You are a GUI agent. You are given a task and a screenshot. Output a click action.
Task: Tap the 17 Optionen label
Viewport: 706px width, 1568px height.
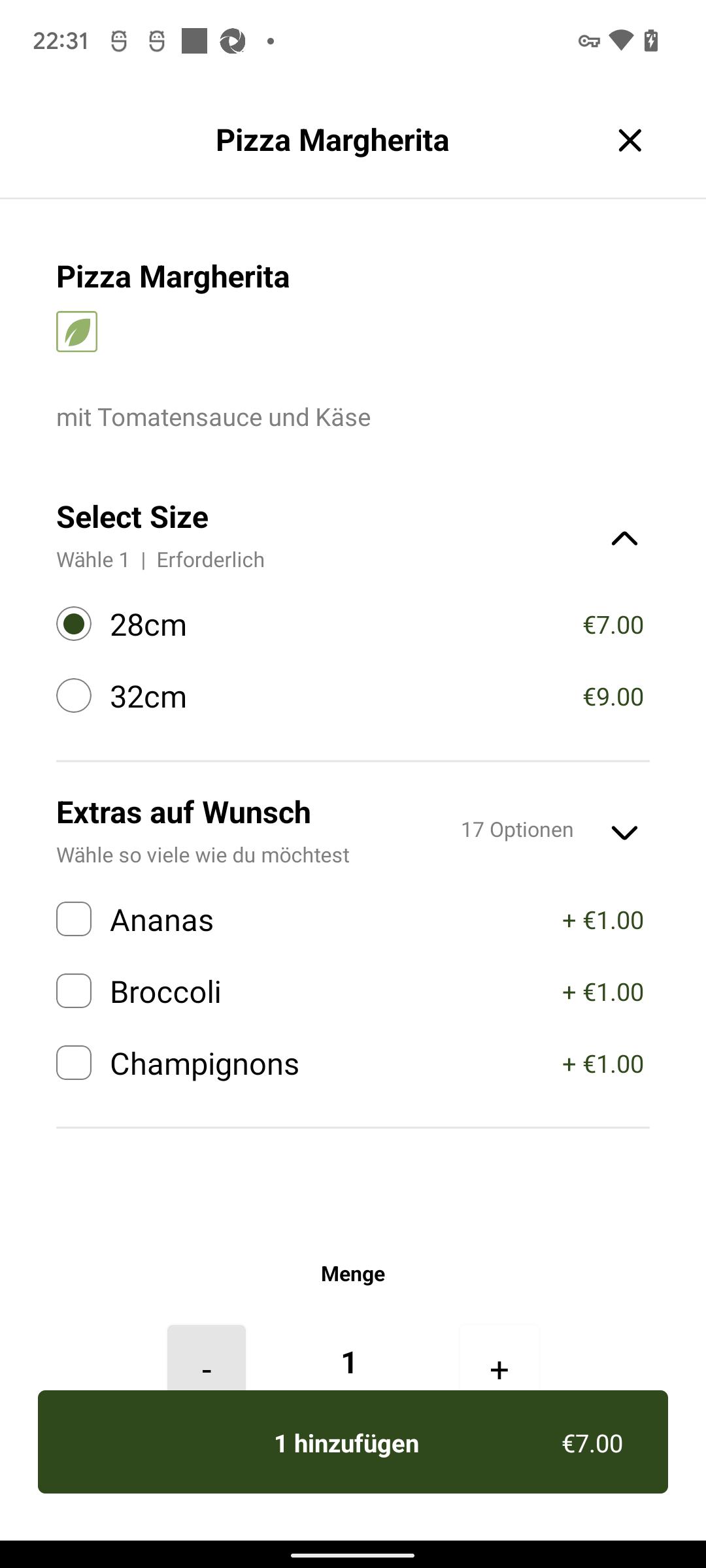(x=517, y=830)
